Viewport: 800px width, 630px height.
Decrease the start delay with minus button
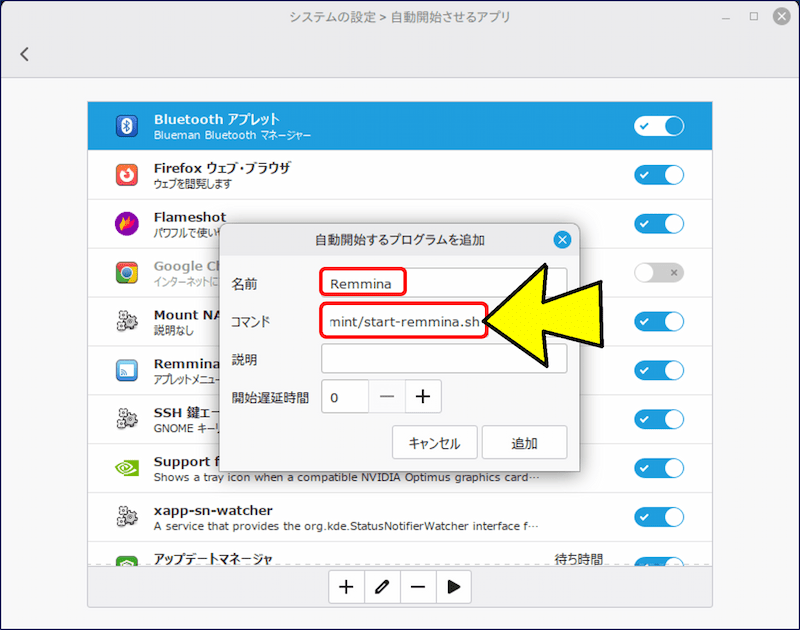pos(387,397)
